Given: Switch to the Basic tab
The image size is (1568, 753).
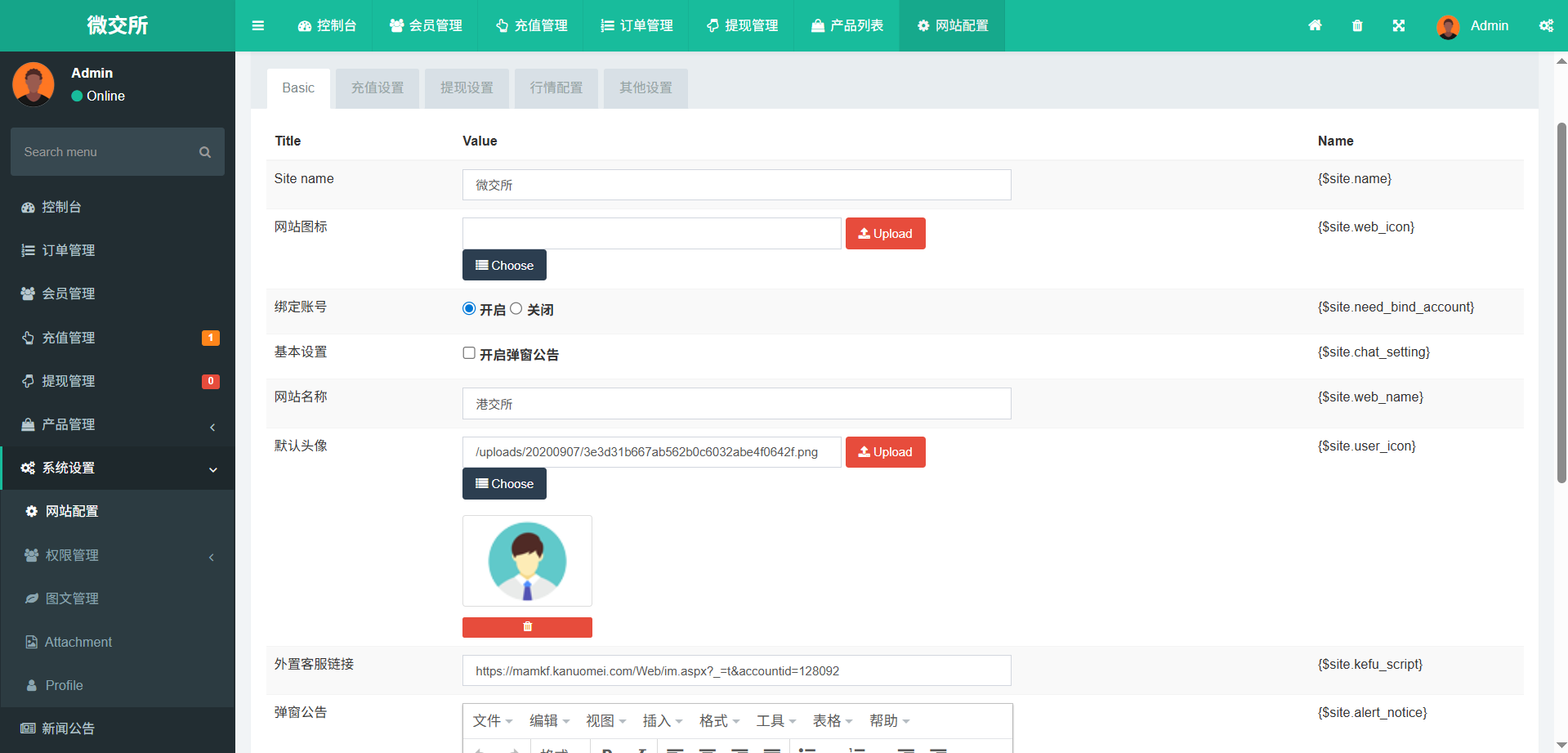Looking at the screenshot, I should [298, 88].
